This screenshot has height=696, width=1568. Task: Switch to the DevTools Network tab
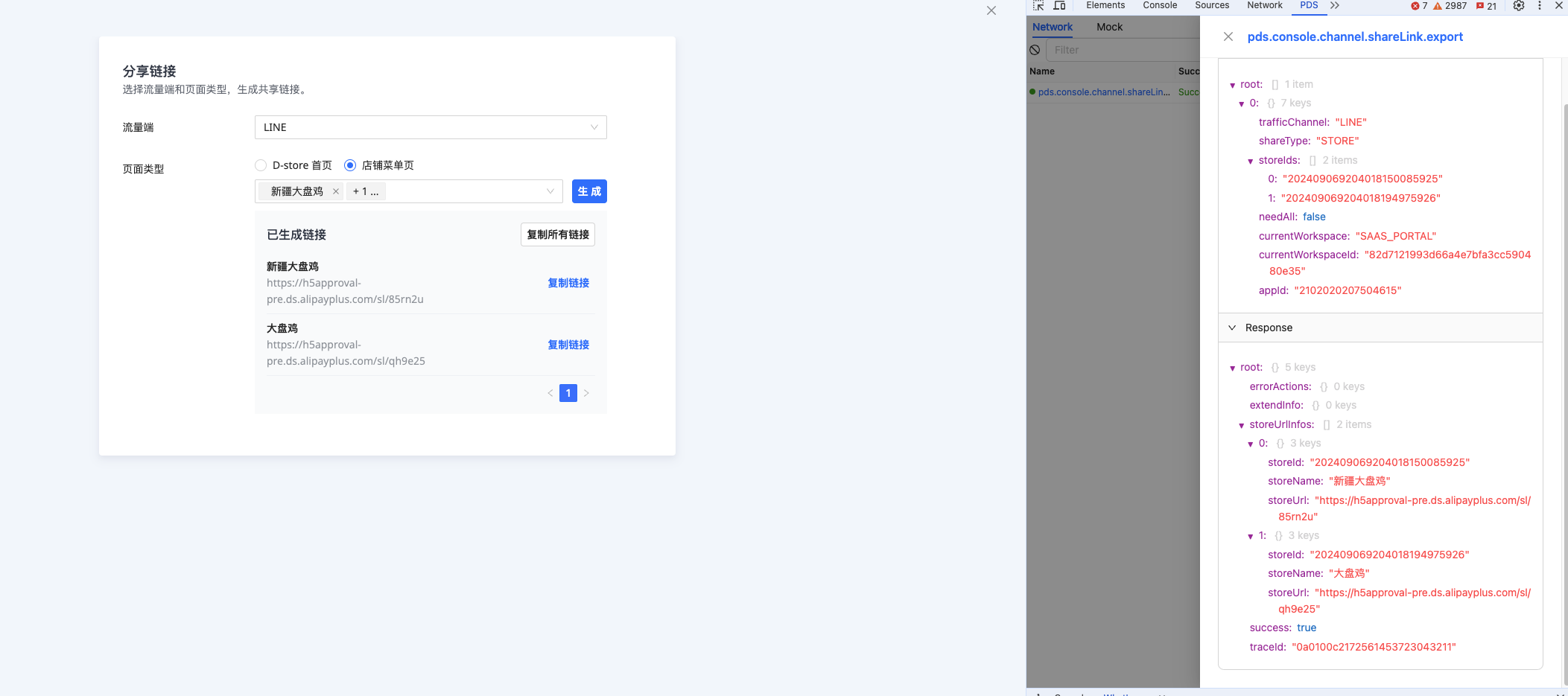[1265, 5]
